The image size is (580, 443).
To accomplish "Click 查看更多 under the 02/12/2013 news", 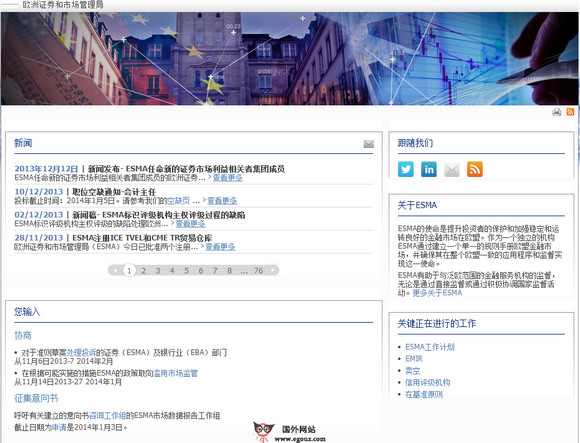I will [x=190, y=224].
